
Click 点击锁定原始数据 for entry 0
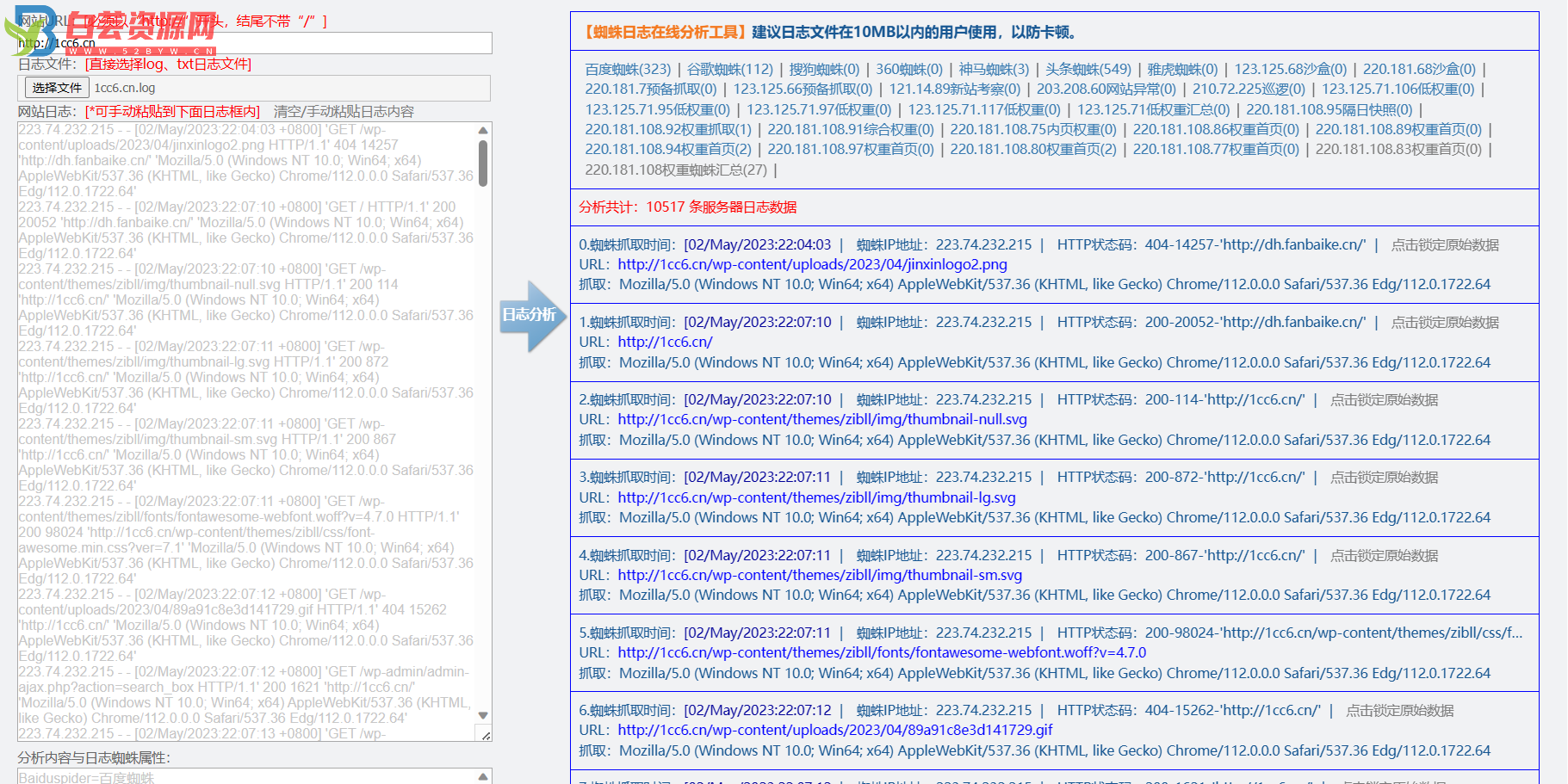(1445, 244)
